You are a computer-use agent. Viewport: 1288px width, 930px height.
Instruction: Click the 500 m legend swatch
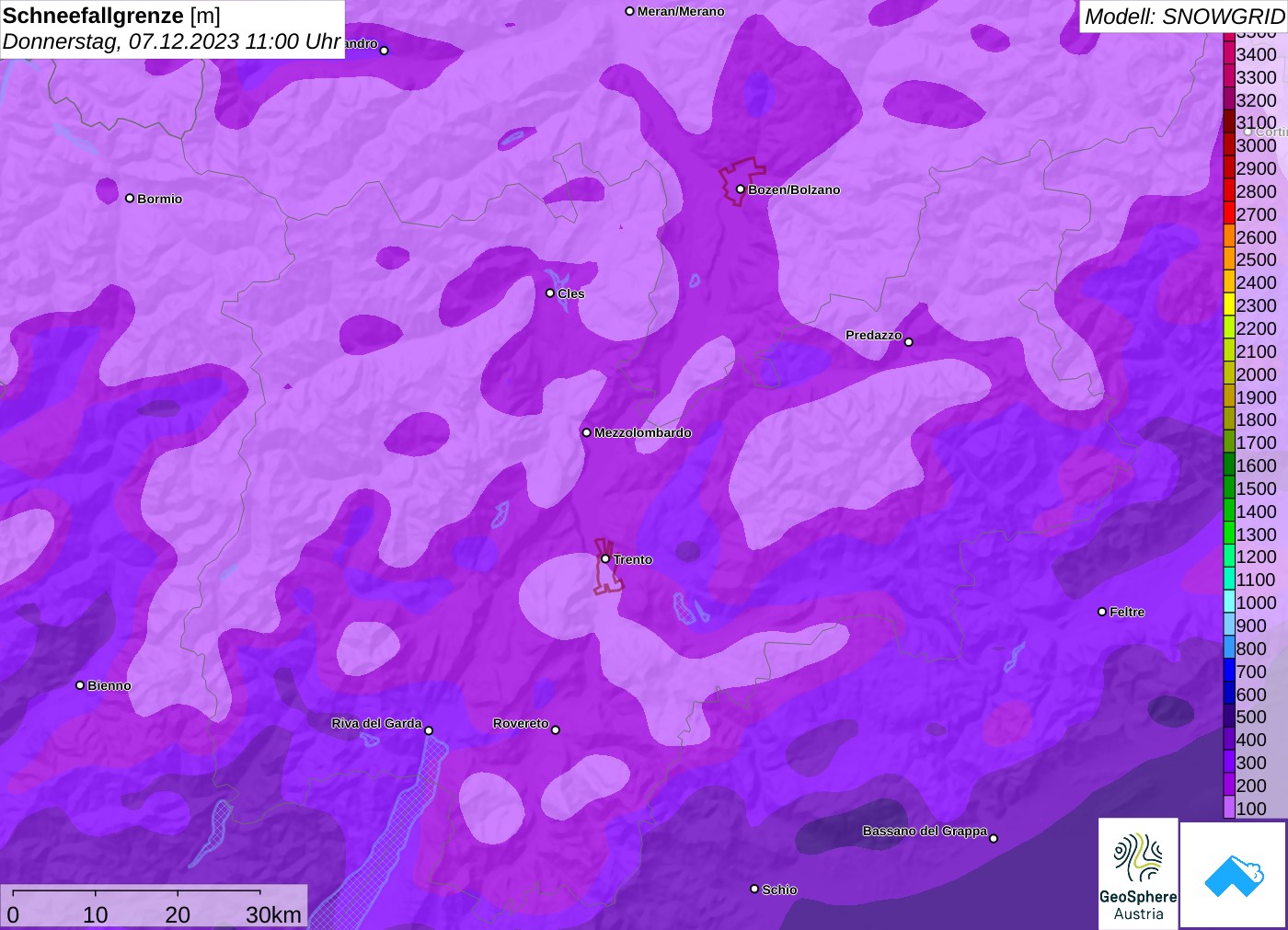(1229, 717)
